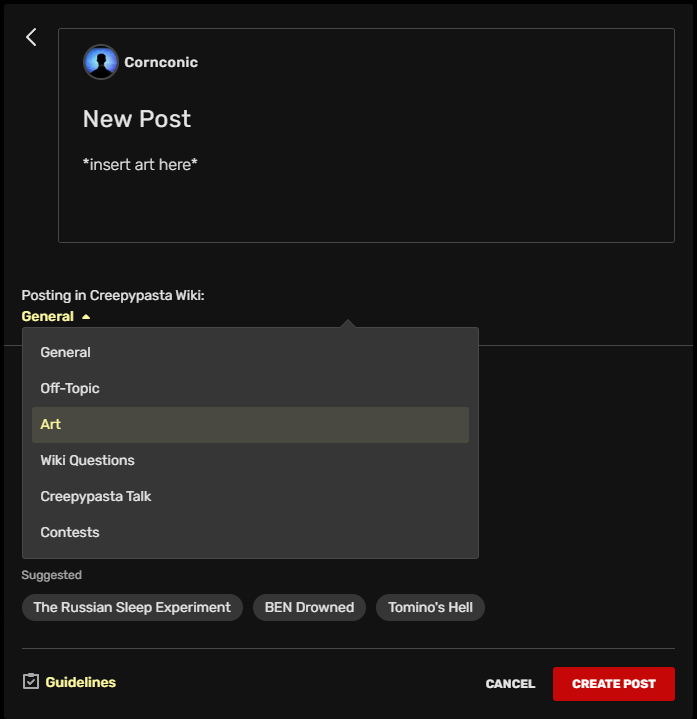This screenshot has width=697, height=719.
Task: Choose Off-Topic category
Action: coord(70,388)
